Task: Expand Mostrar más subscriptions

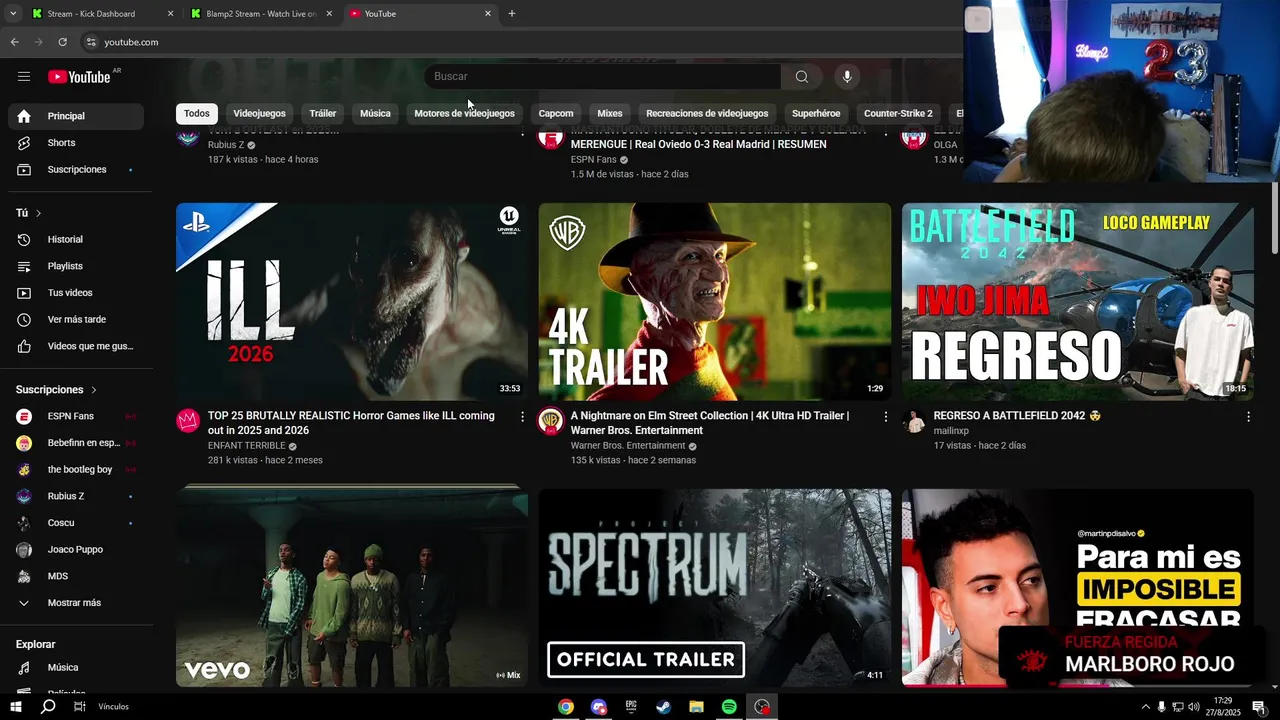Action: tap(76, 603)
